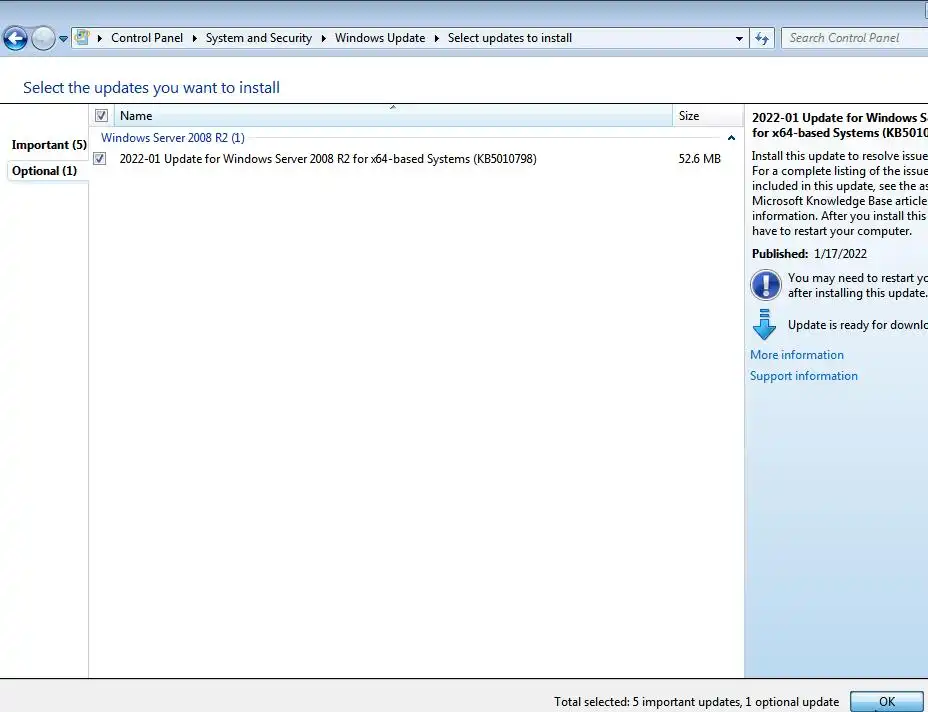The width and height of the screenshot is (928, 712).
Task: Select the 'Select updates to install' breadcrumb
Action: click(510, 38)
